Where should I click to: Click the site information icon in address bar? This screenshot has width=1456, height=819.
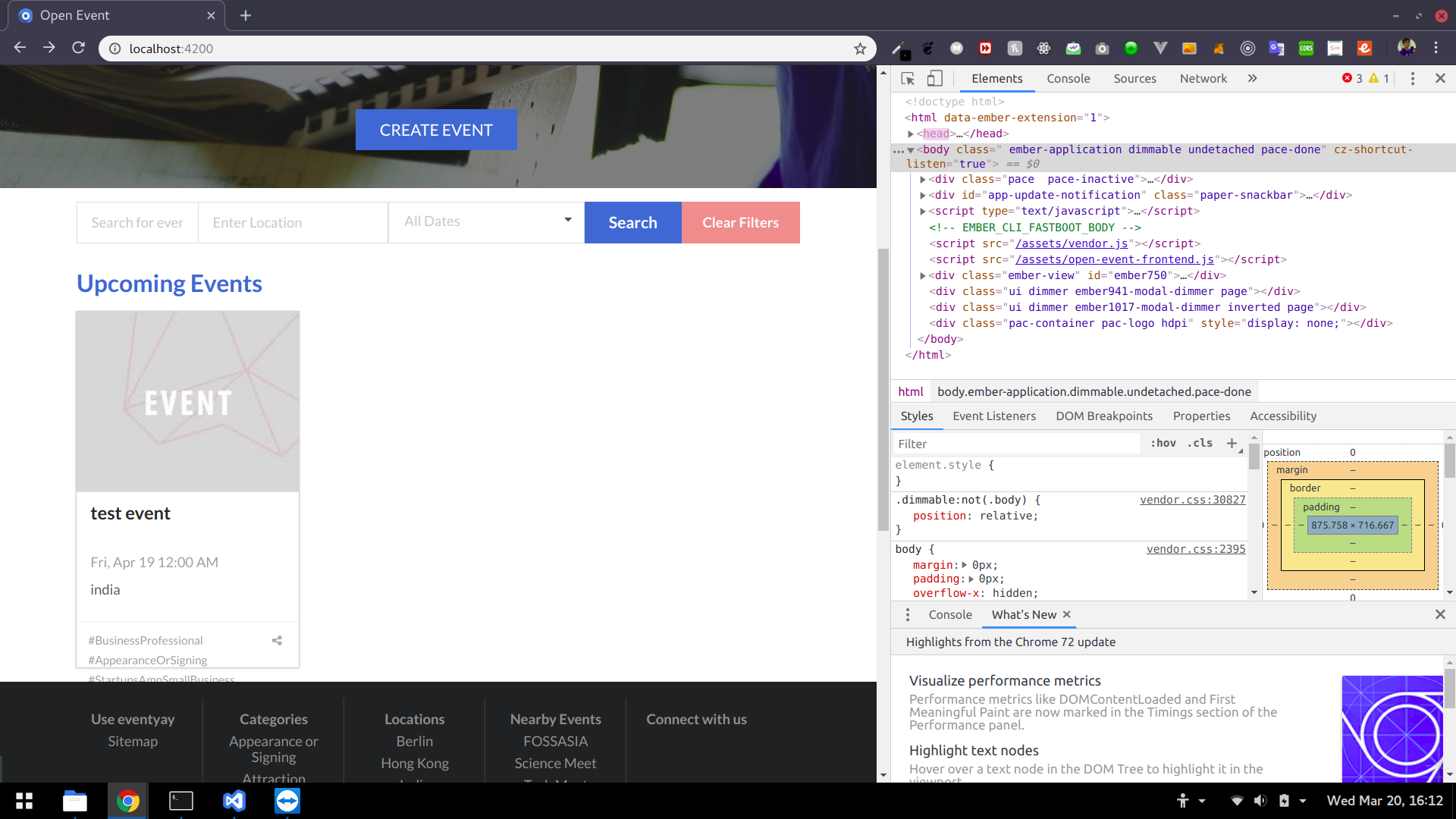[115, 49]
